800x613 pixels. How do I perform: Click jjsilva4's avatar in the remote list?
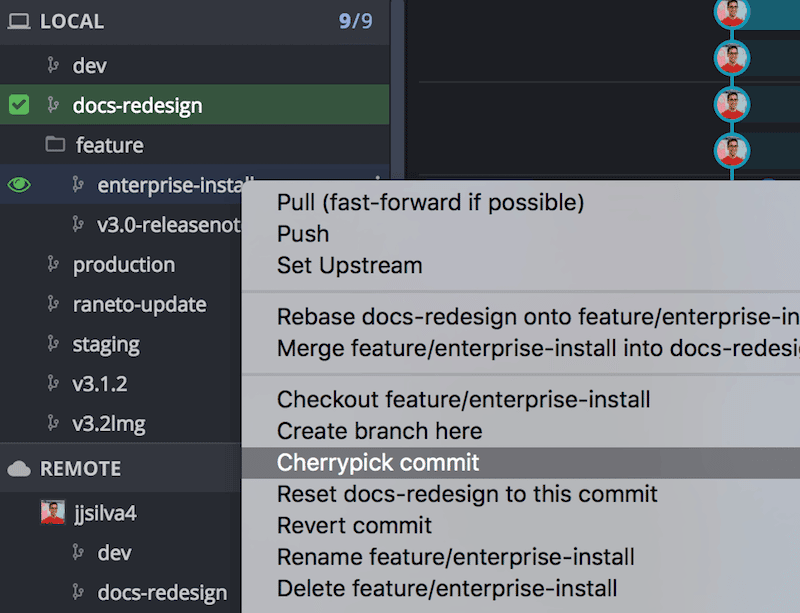tap(53, 512)
